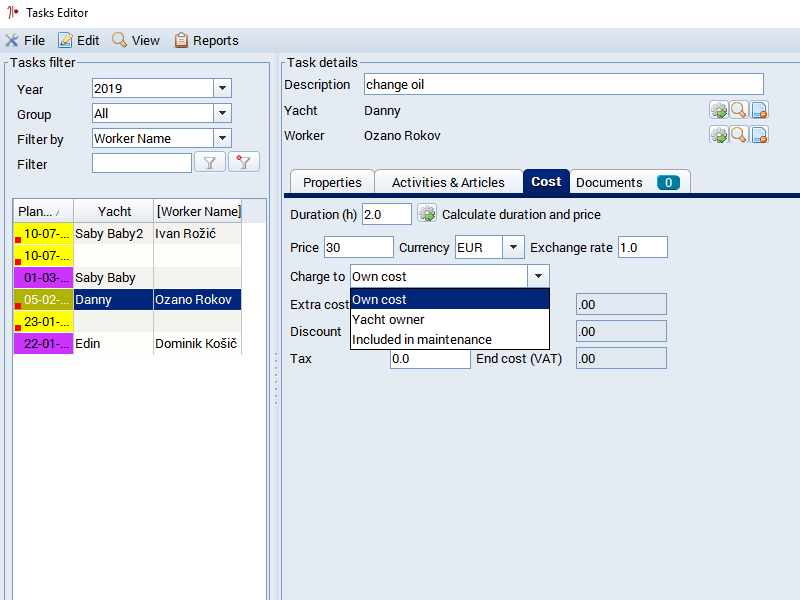Screen dimensions: 800x600
Task: Select Yacht owner in Charge to list
Action: tap(388, 319)
